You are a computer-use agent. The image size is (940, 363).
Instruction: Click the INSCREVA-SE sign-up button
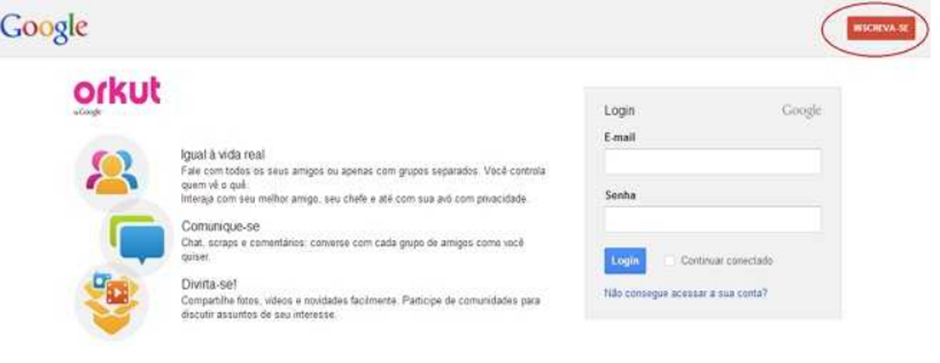coord(881,28)
